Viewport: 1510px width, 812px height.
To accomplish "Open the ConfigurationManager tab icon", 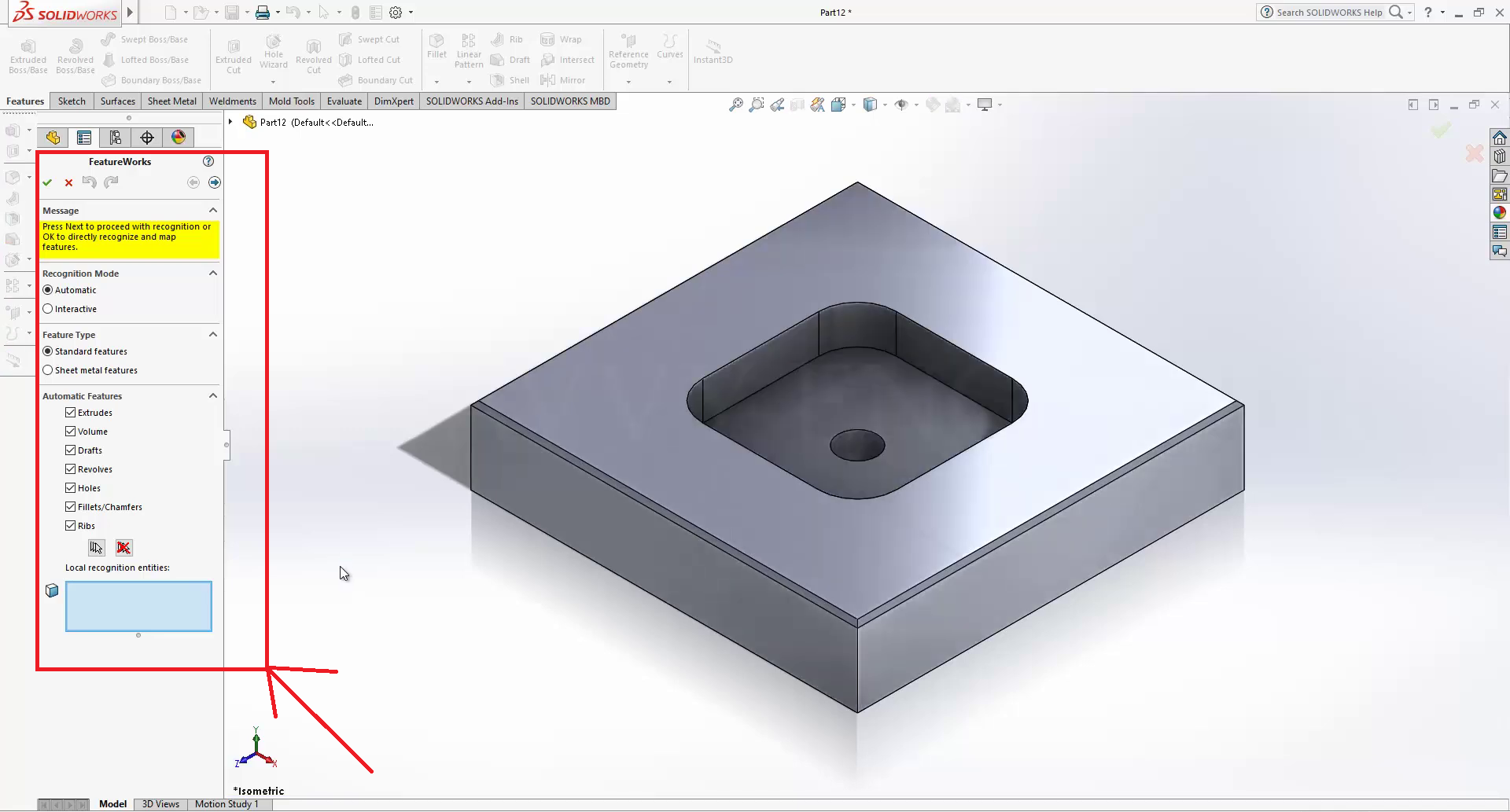I will click(x=116, y=138).
